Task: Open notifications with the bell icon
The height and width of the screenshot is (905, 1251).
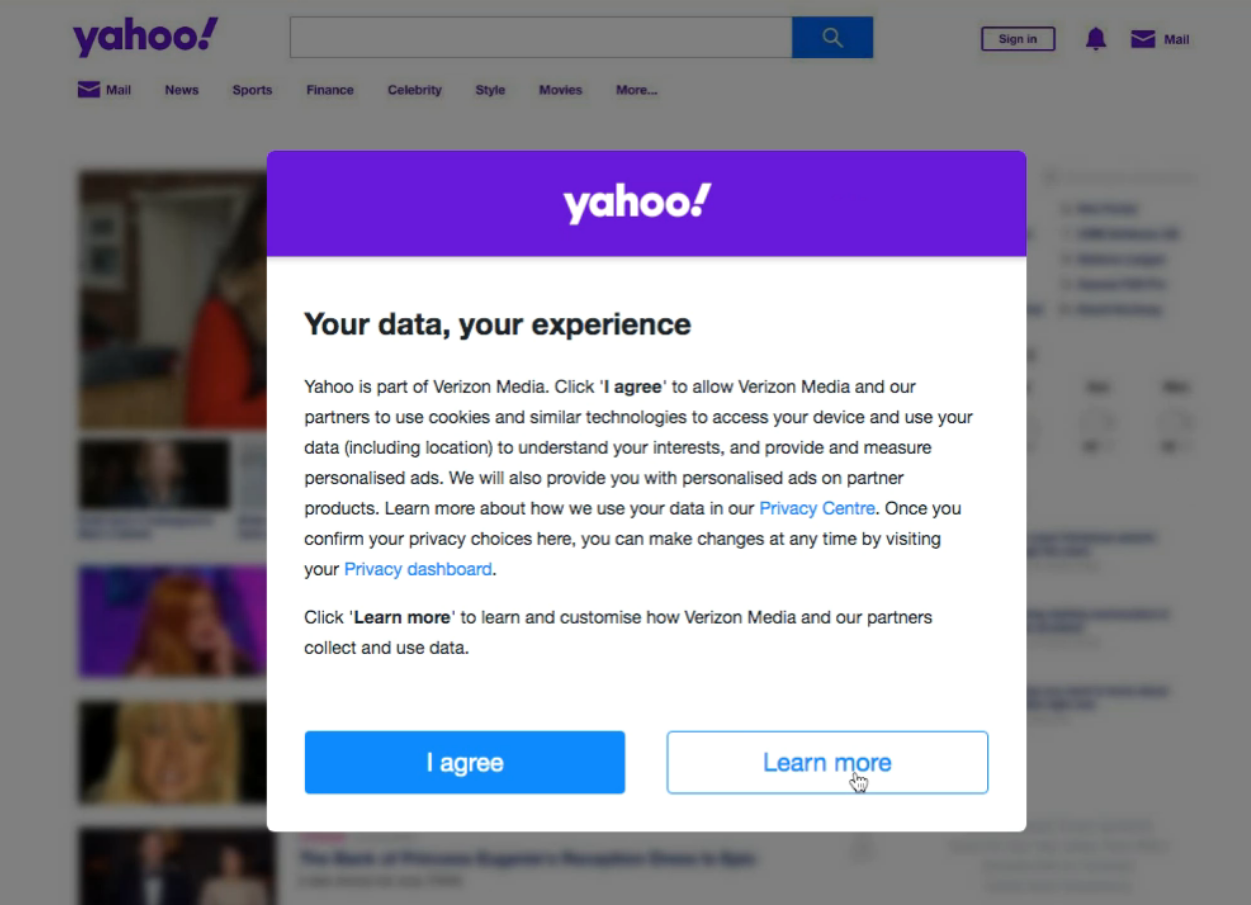Action: 1096,39
